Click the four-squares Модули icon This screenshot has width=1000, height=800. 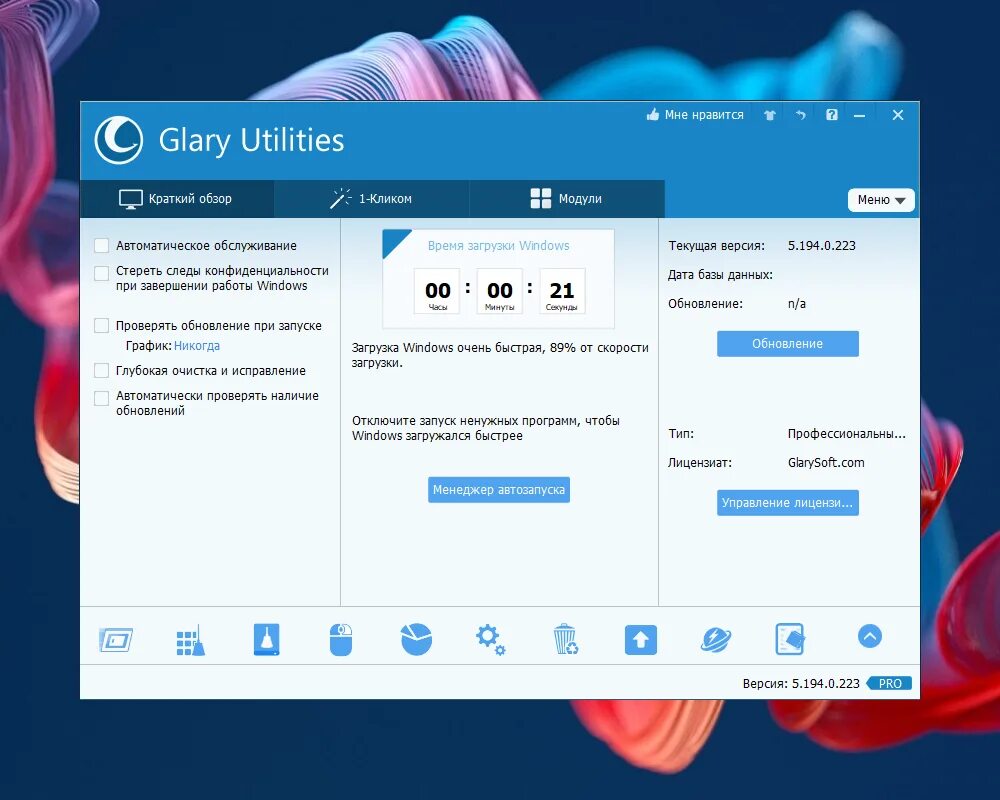541,198
